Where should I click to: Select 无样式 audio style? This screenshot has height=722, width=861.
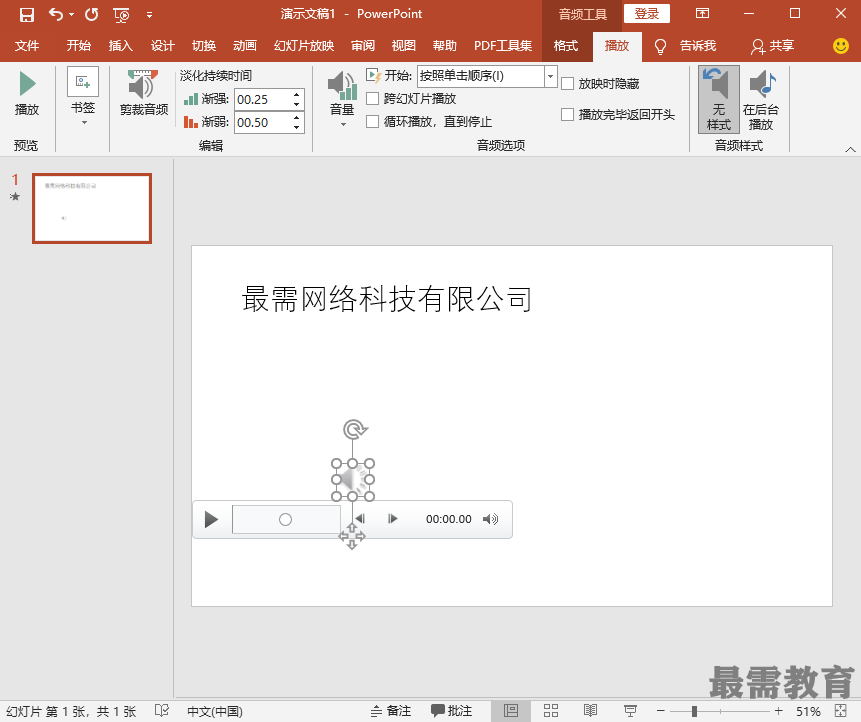point(719,99)
